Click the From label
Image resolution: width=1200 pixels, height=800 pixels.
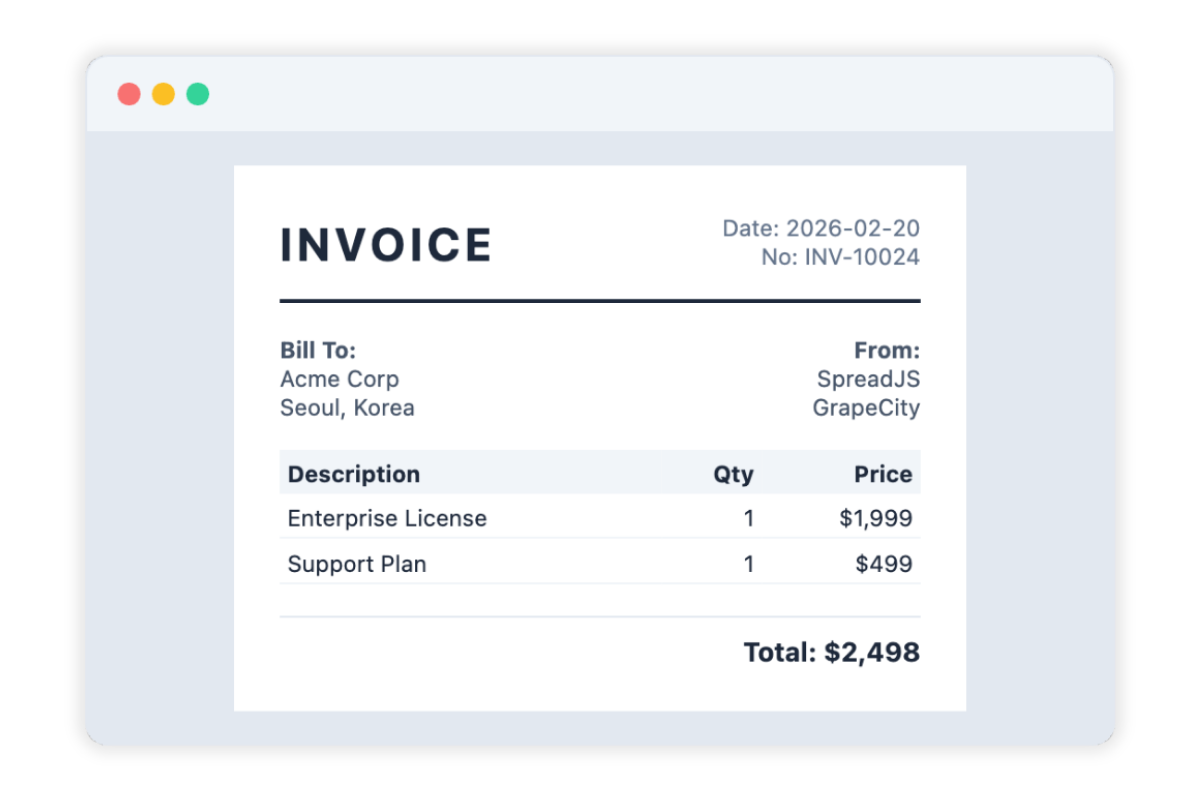coord(886,351)
